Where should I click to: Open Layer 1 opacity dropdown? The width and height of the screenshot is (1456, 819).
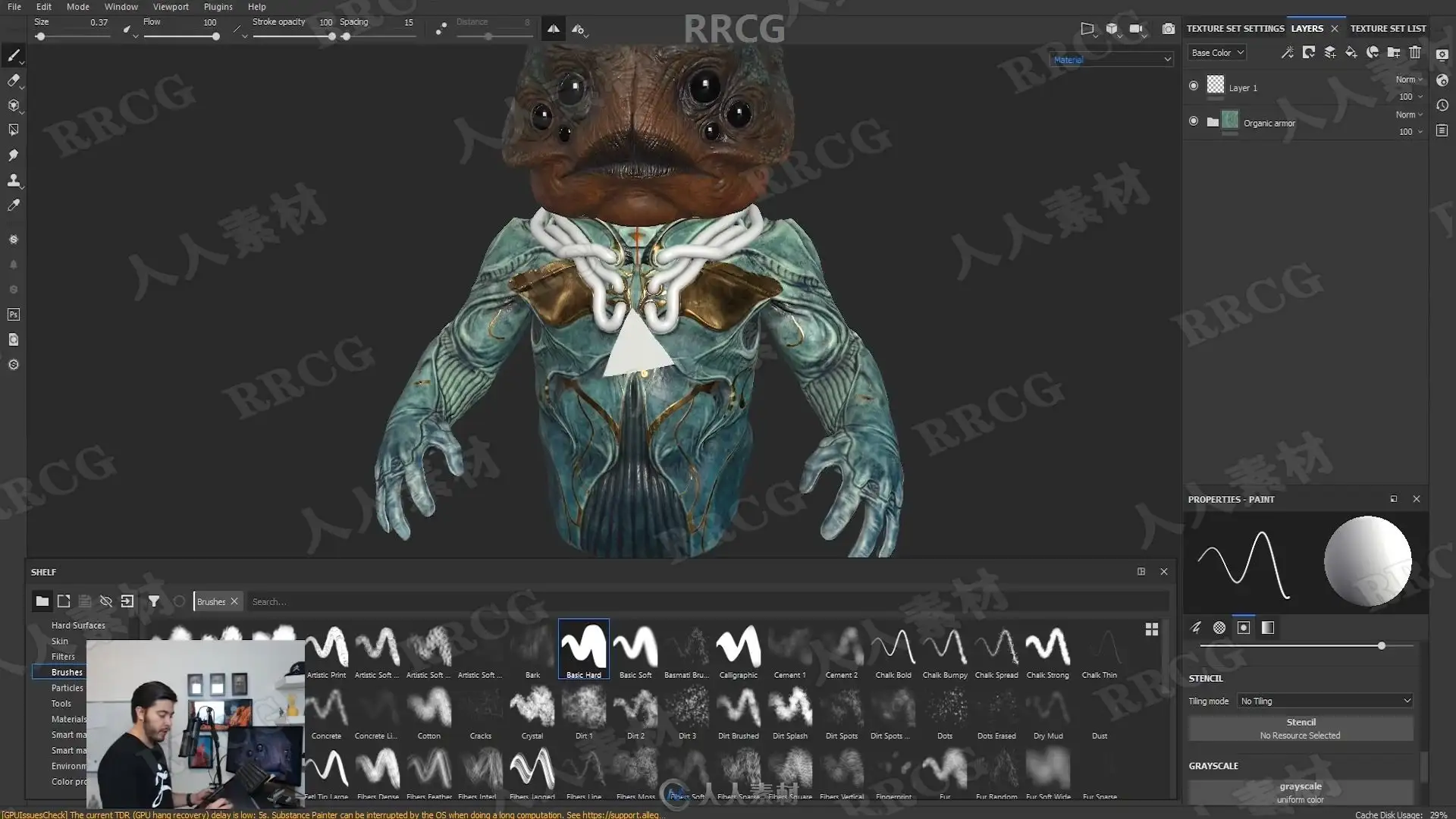[x=1410, y=97]
